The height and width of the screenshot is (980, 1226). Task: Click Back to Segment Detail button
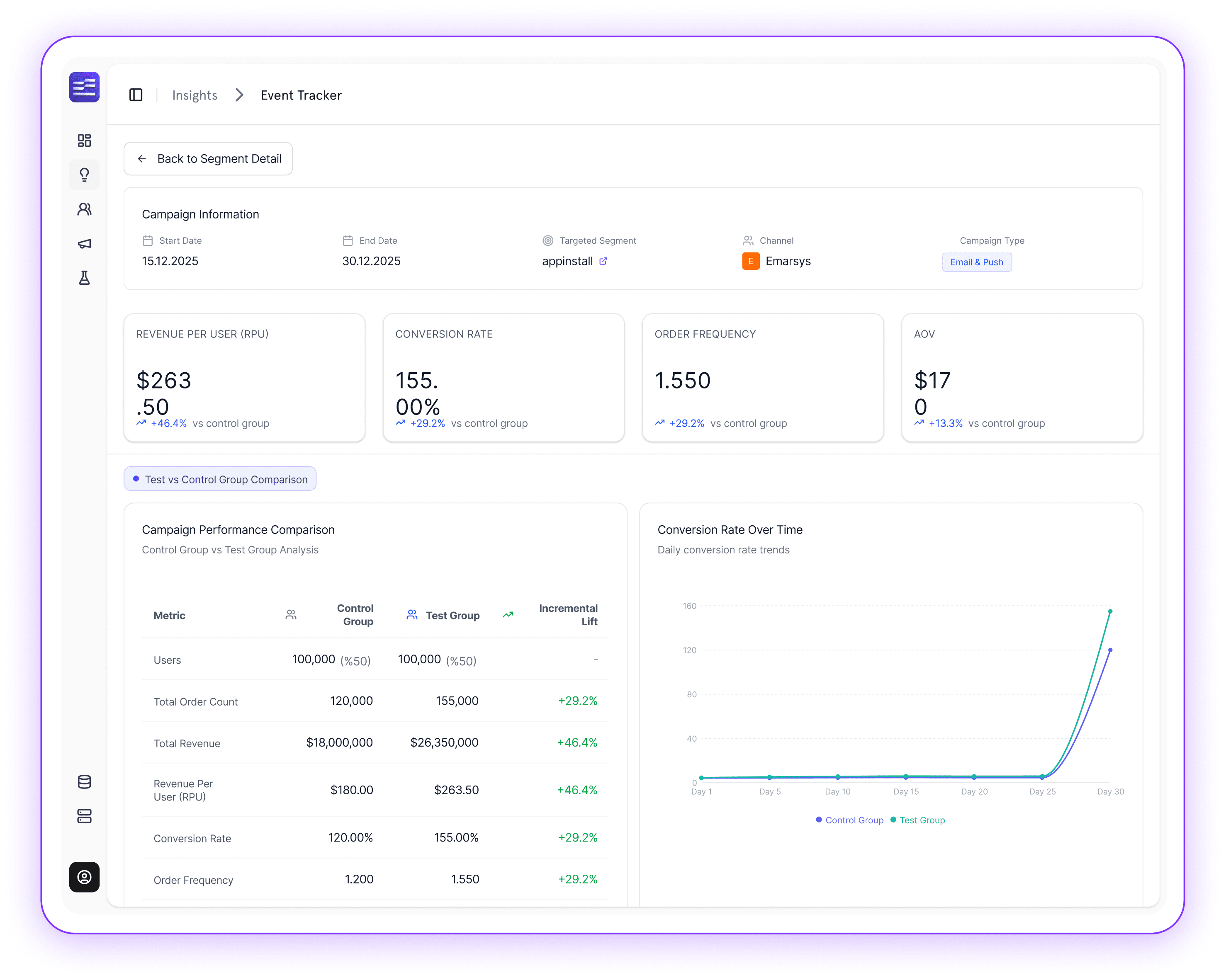pos(208,159)
